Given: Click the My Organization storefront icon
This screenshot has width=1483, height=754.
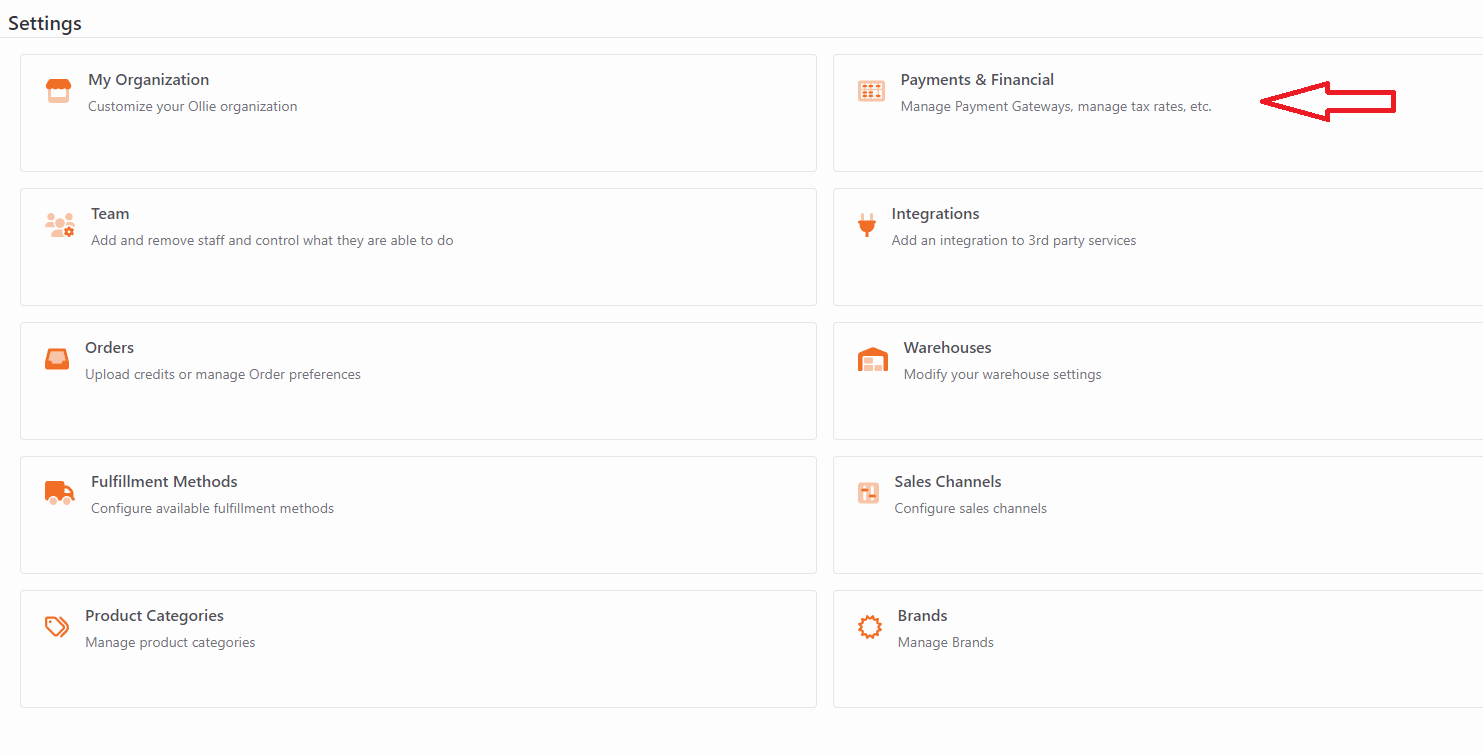Looking at the screenshot, I should (x=58, y=91).
